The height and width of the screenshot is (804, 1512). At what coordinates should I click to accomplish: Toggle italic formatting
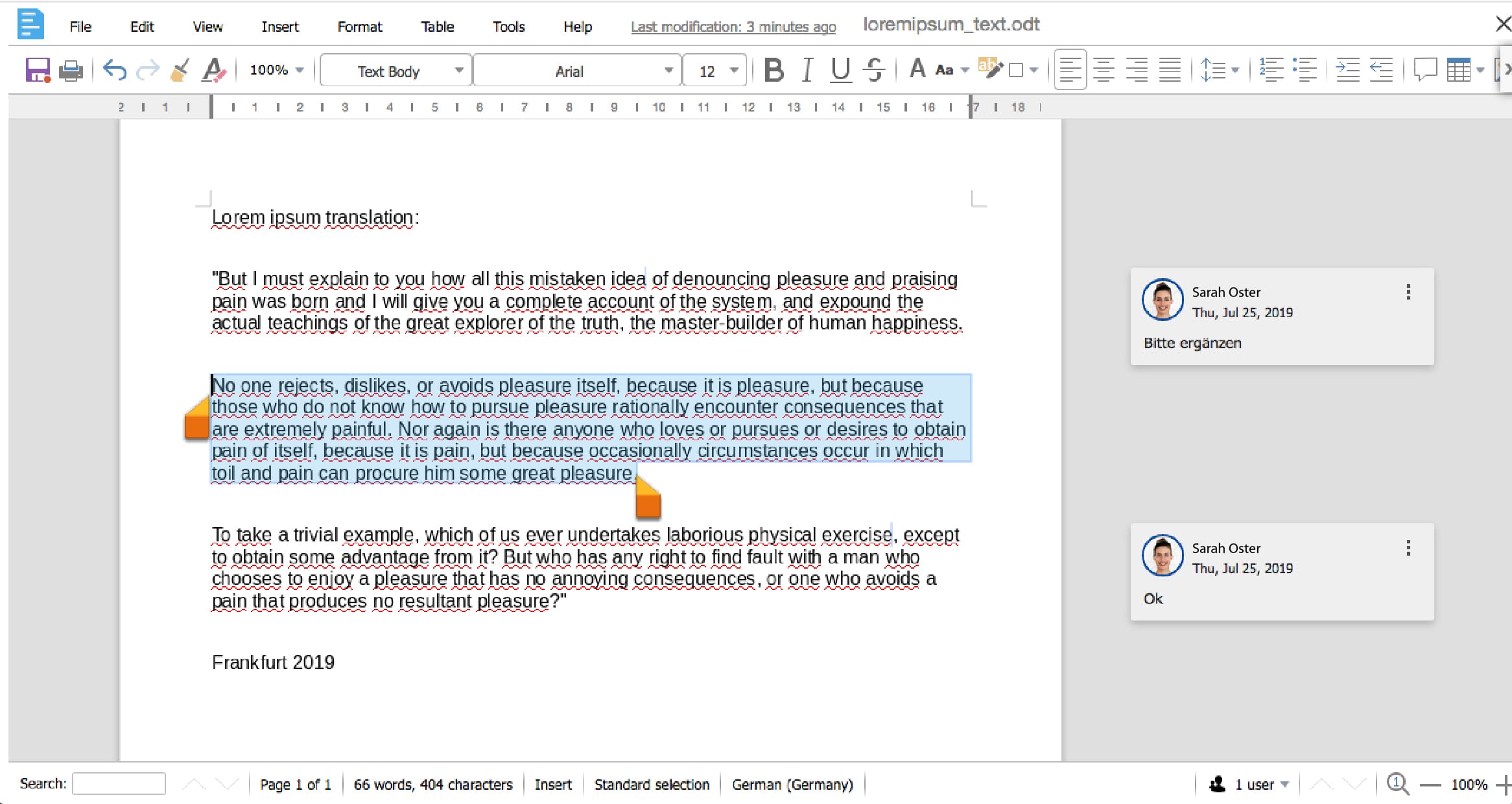click(x=807, y=70)
